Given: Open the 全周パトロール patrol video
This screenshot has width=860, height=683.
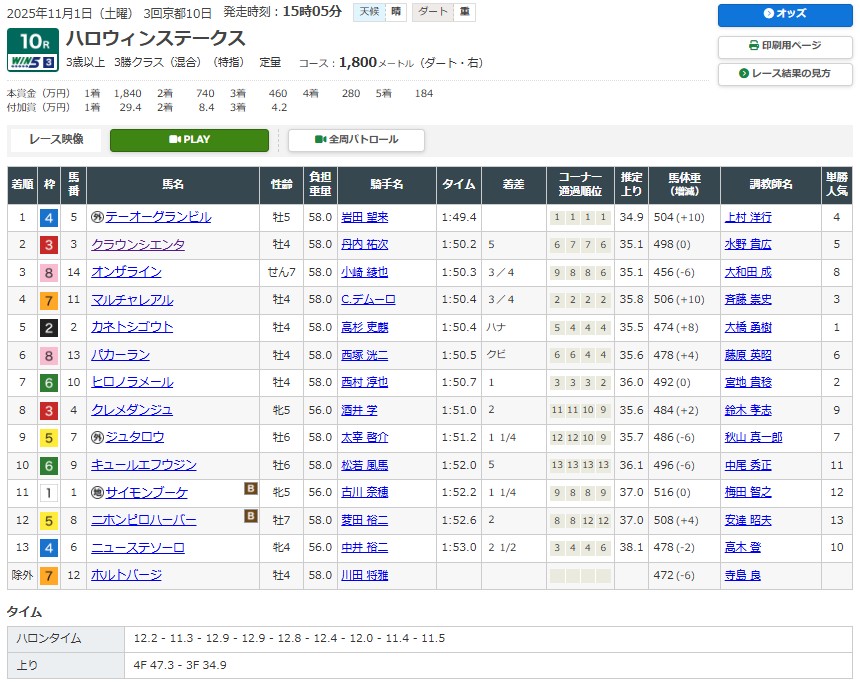Looking at the screenshot, I should point(356,140).
